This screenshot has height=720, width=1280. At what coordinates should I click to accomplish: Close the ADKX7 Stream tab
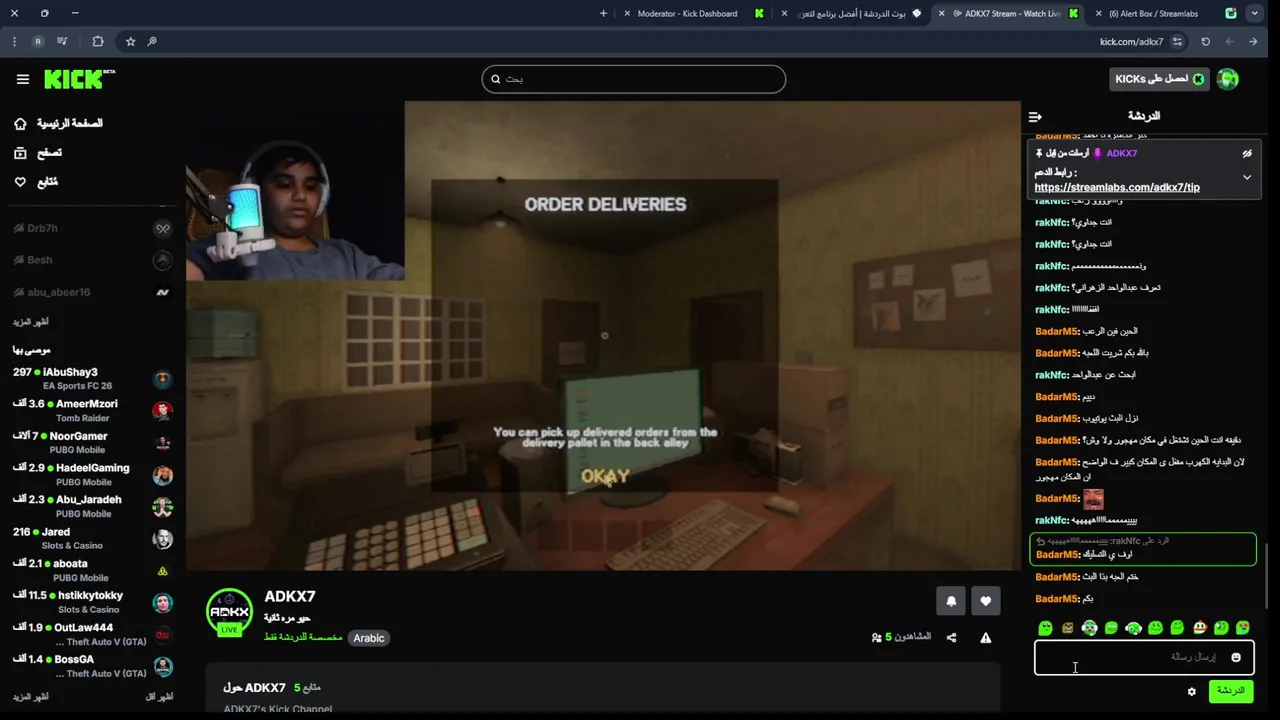tap(941, 14)
